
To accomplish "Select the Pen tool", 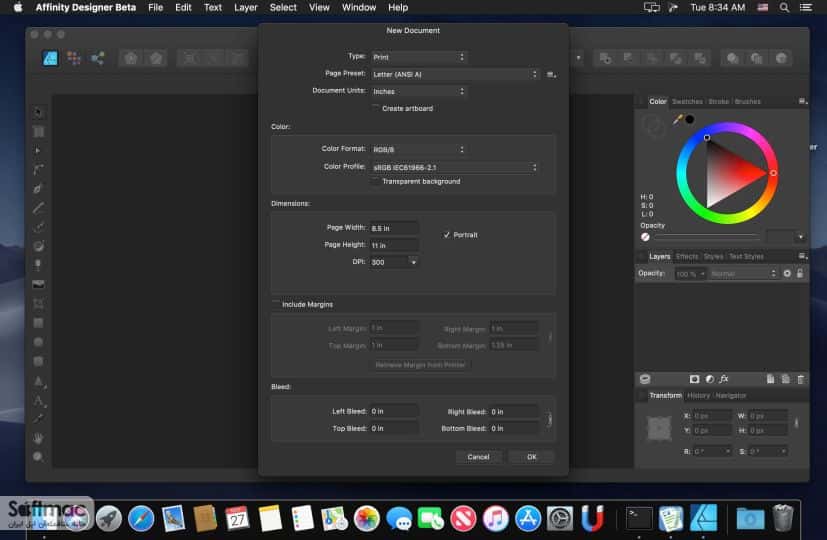I will [38, 188].
